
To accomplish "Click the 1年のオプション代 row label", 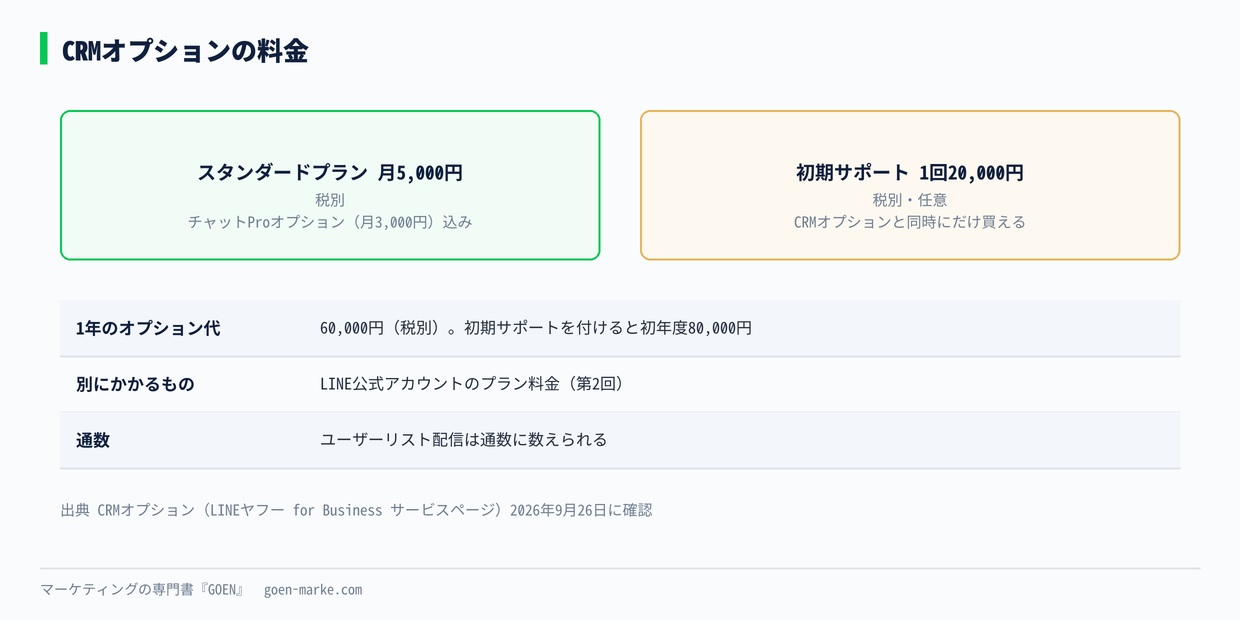I will (148, 328).
